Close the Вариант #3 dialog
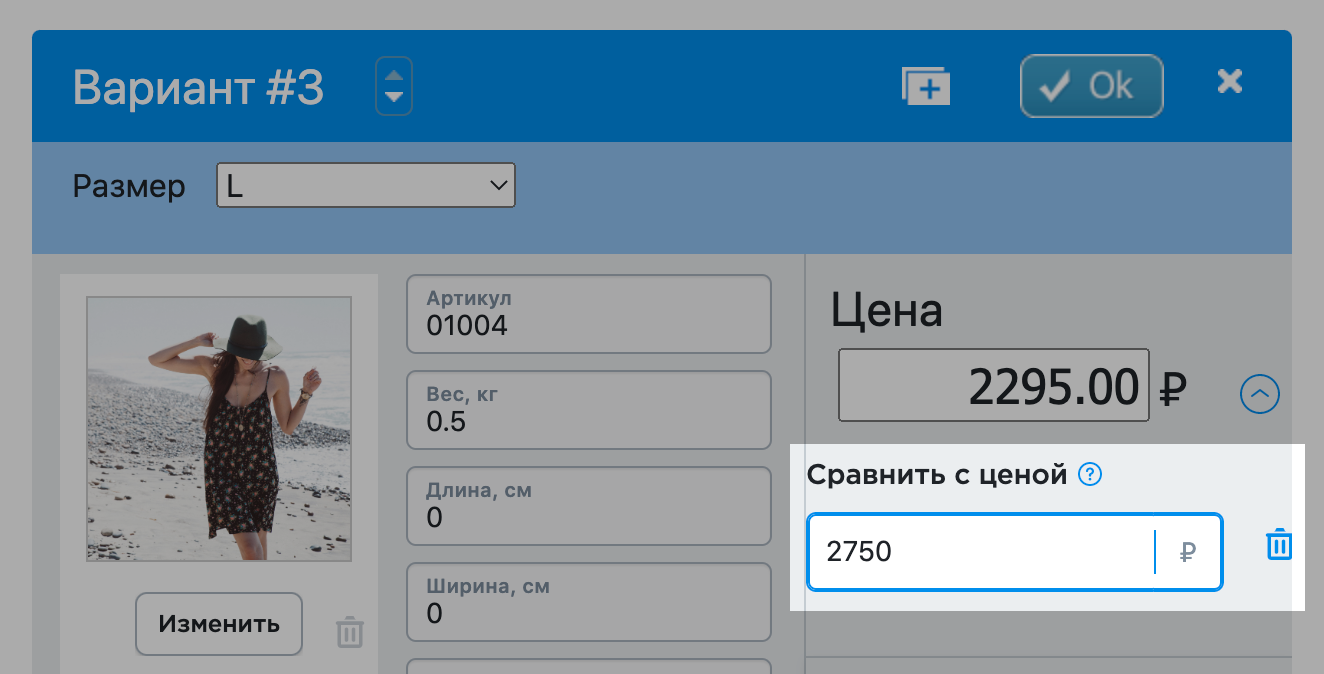This screenshot has width=1324, height=674. (x=1229, y=82)
